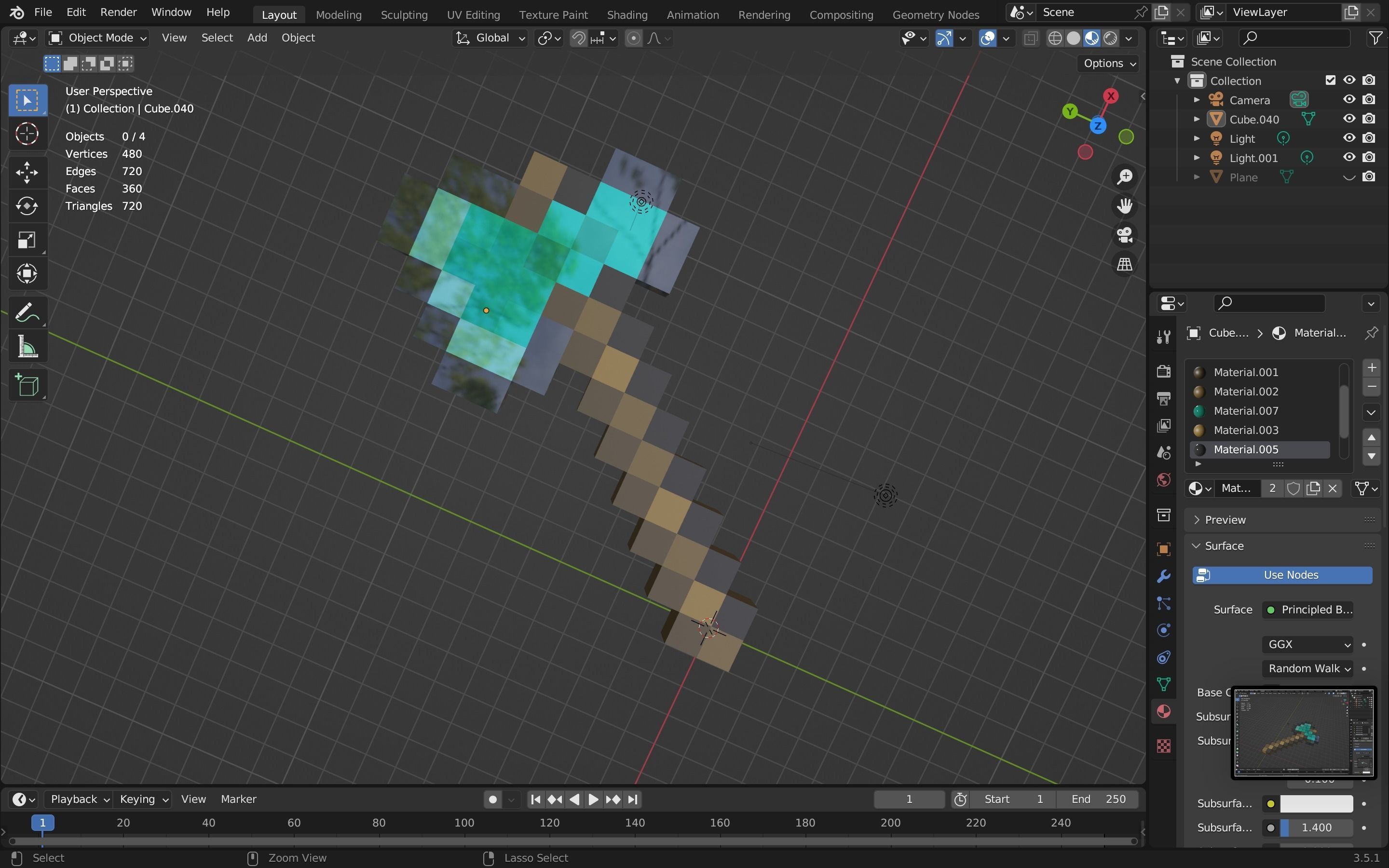1389x868 pixels.
Task: Add a new material slot
Action: point(1371,368)
